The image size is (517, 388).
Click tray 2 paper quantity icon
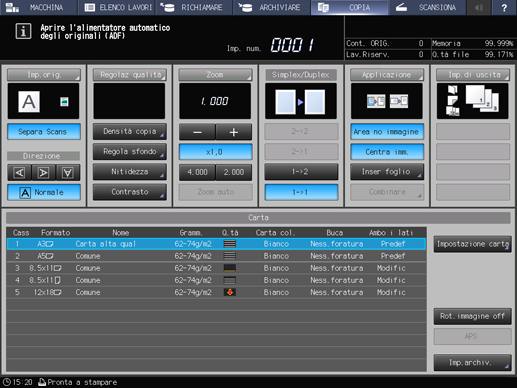pyautogui.click(x=230, y=256)
